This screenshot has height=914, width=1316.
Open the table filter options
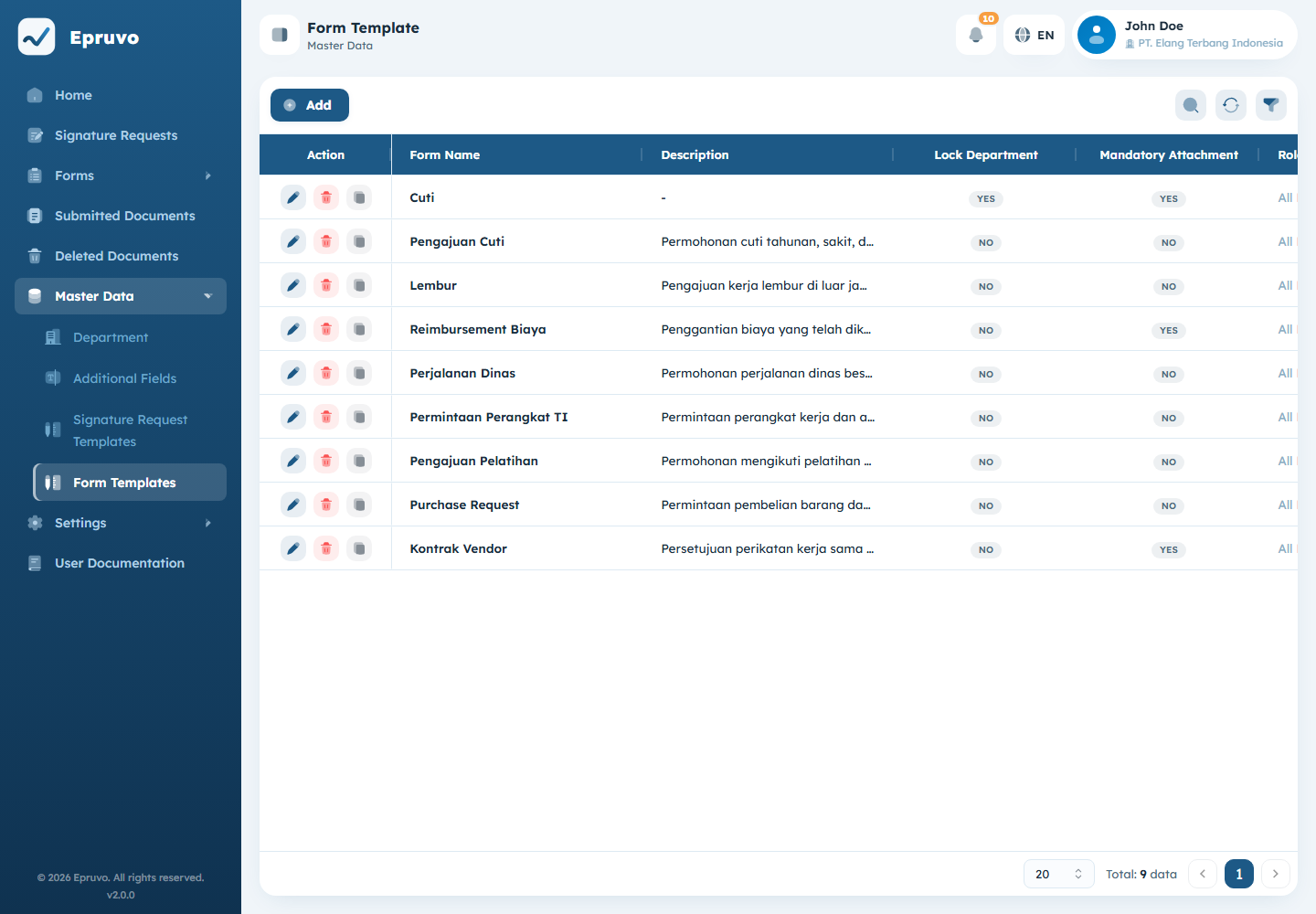(1271, 105)
